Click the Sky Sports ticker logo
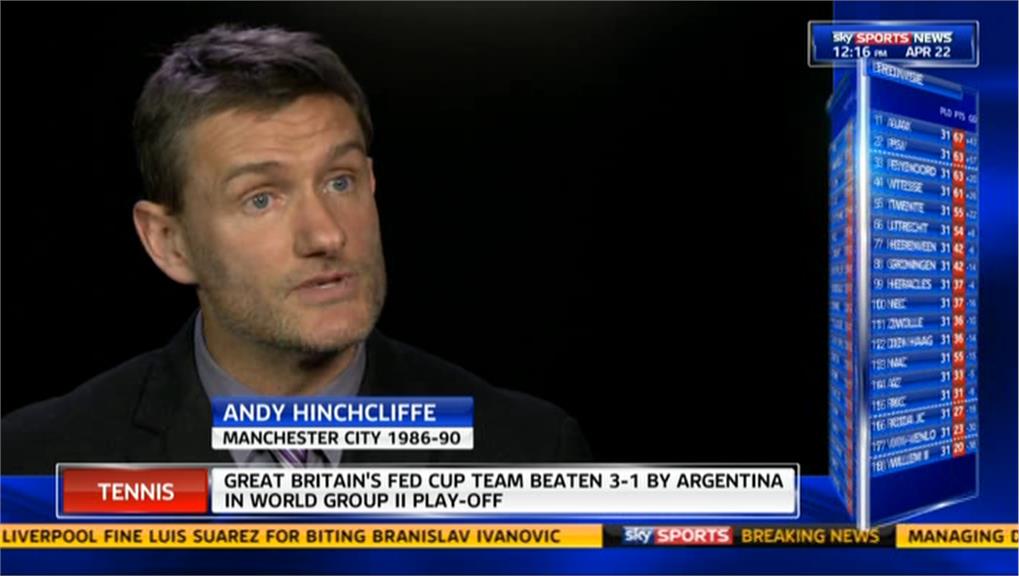Viewport: 1019px width, 576px height. [677, 536]
